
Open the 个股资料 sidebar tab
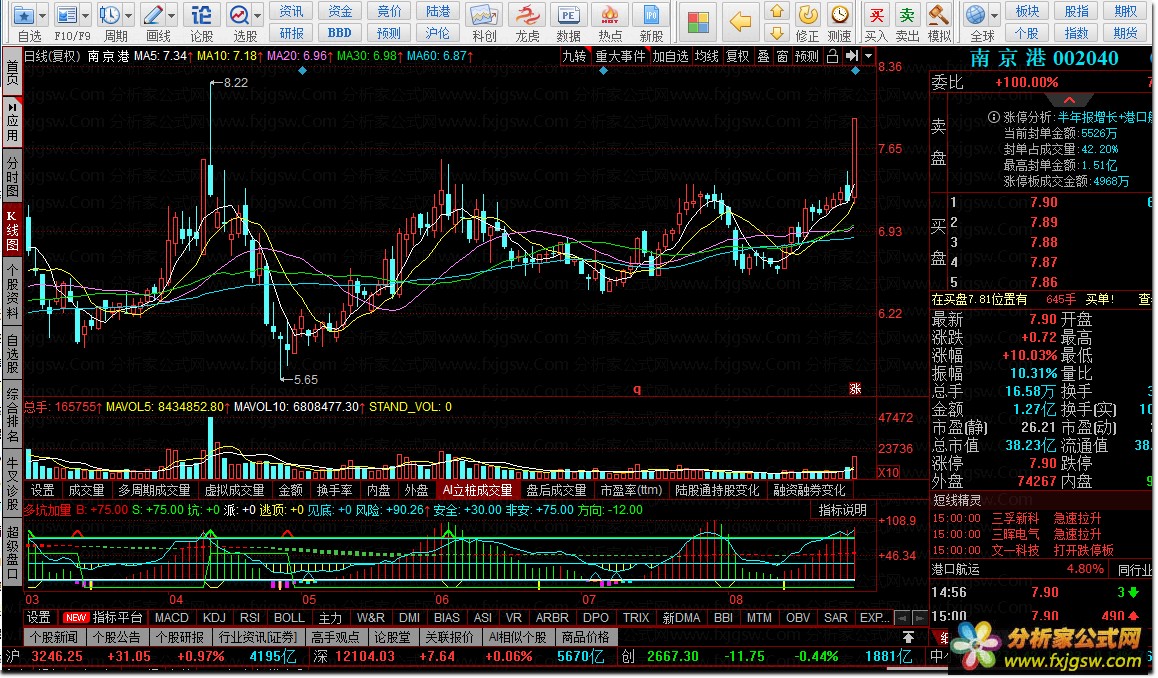coord(12,293)
